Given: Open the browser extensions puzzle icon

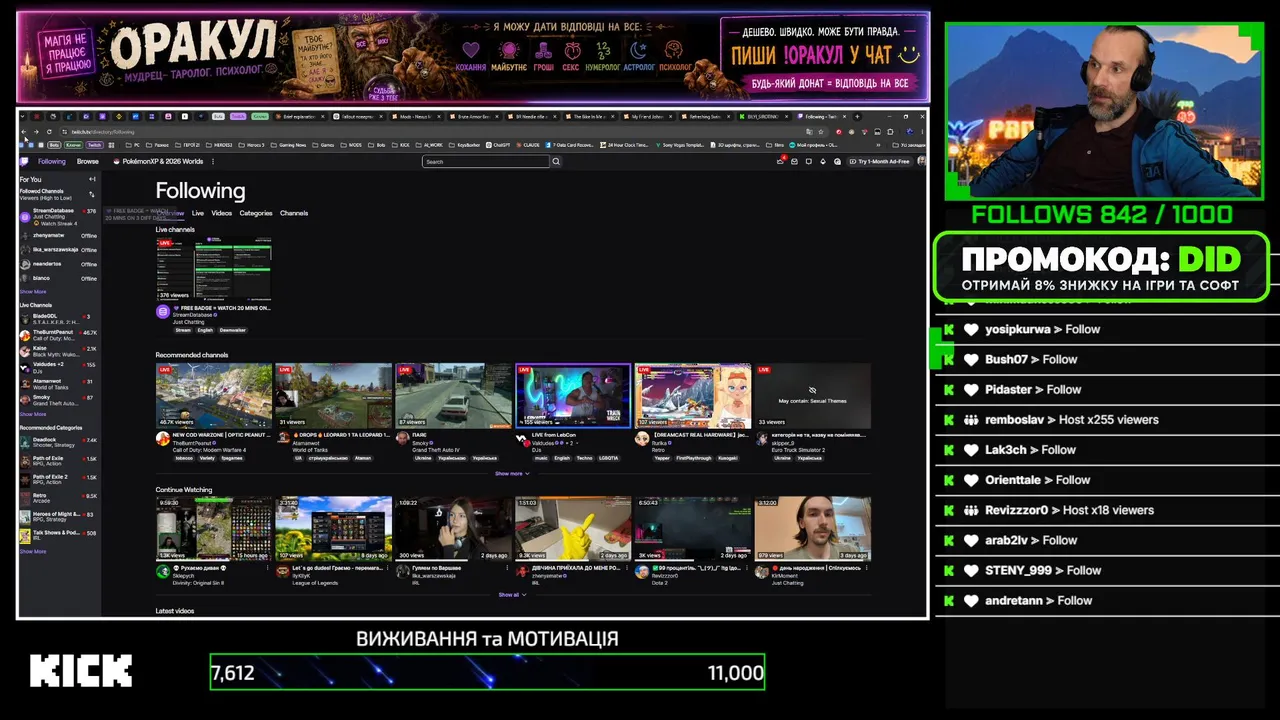Looking at the screenshot, I should pos(892,132).
